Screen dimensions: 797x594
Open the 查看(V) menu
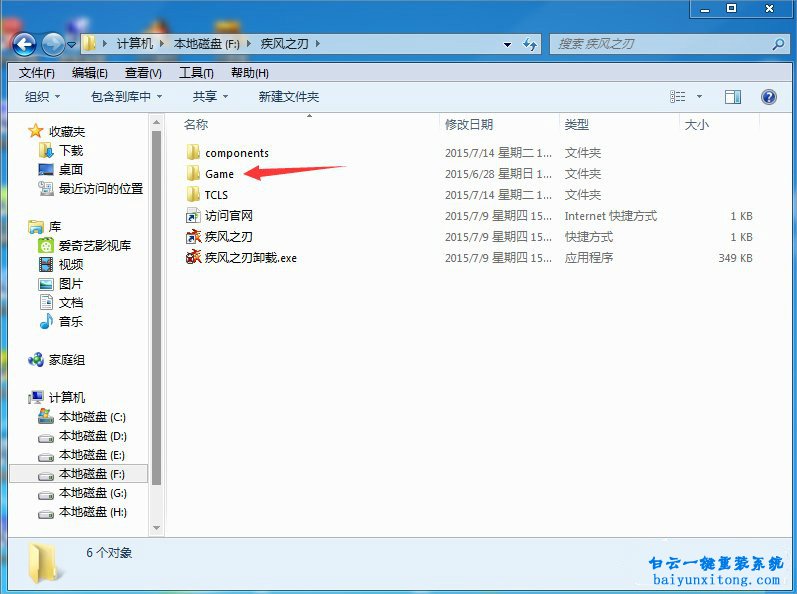(x=143, y=73)
